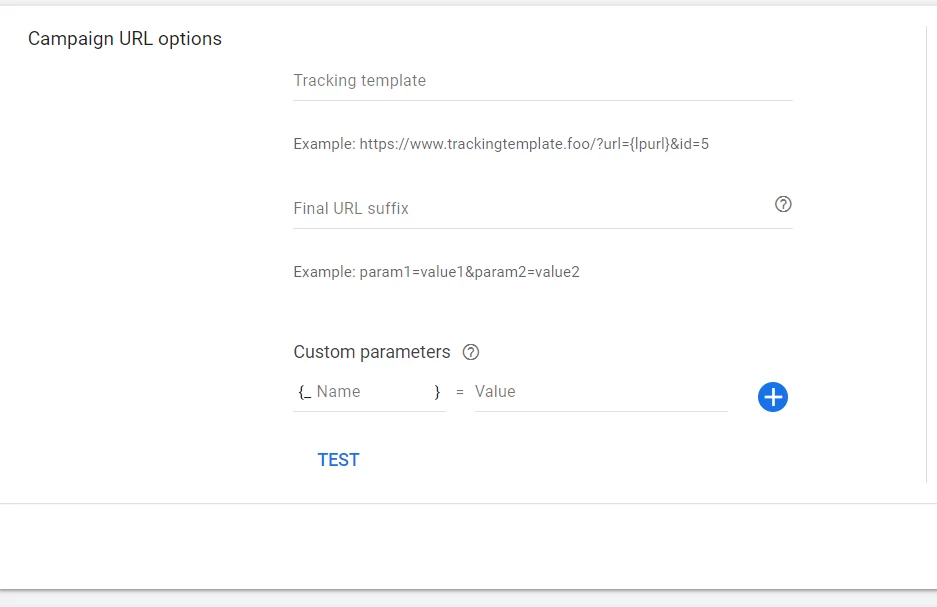Image resolution: width=937 pixels, height=607 pixels.
Task: Click the gray strip at the window bottom
Action: pyautogui.click(x=468, y=599)
